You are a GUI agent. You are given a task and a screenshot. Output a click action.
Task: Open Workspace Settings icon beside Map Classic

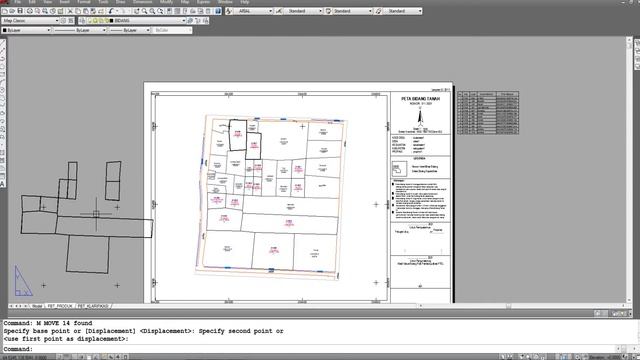[63, 20]
